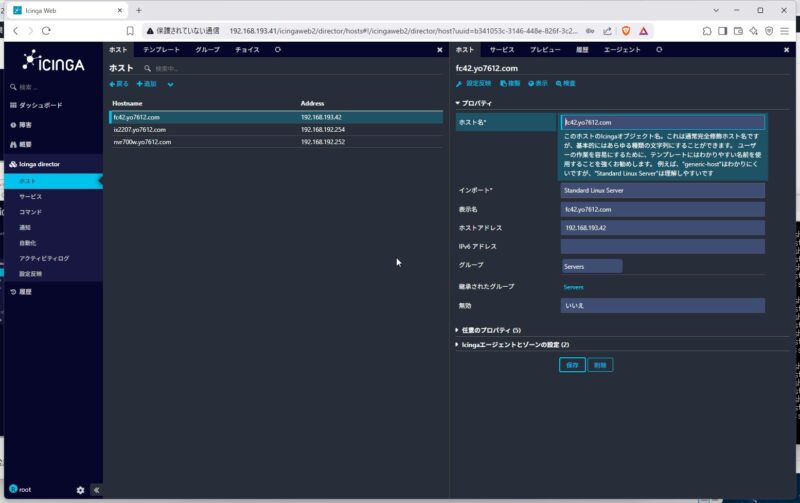The width and height of the screenshot is (800, 503).
Task: Switch to right panel 履歴 tab
Action: (582, 49)
